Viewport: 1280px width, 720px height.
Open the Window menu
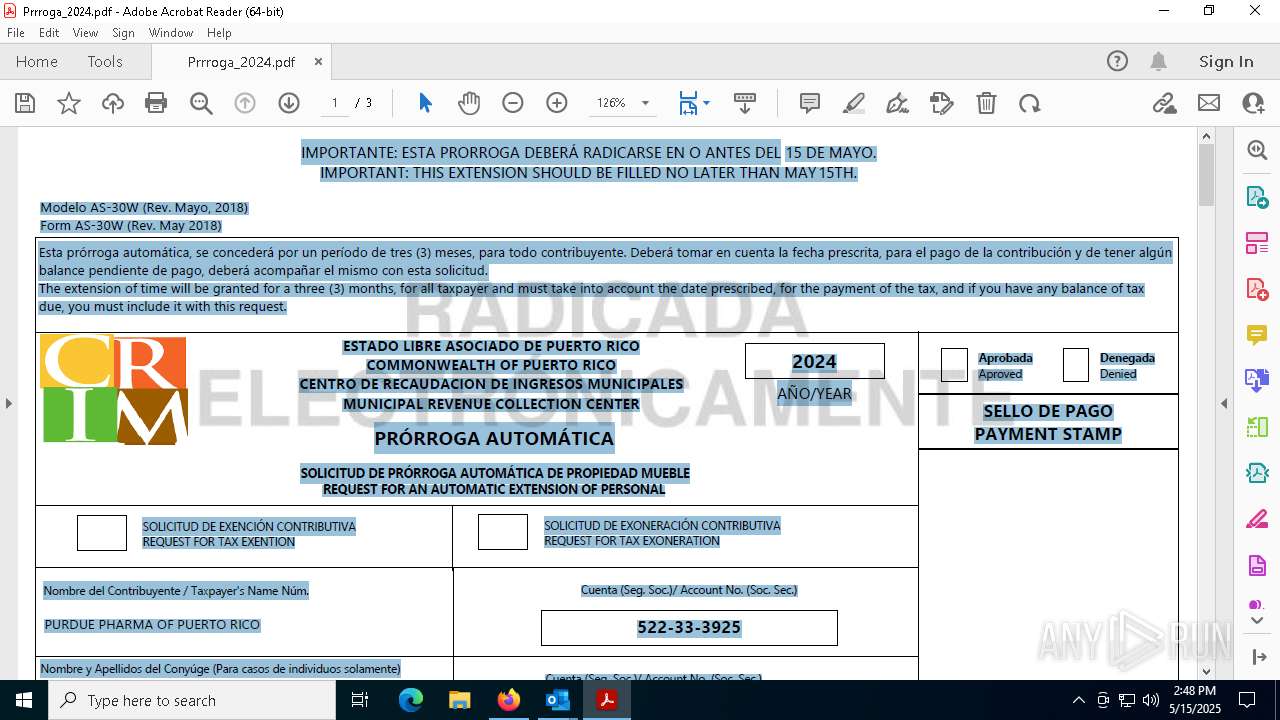[x=171, y=33]
